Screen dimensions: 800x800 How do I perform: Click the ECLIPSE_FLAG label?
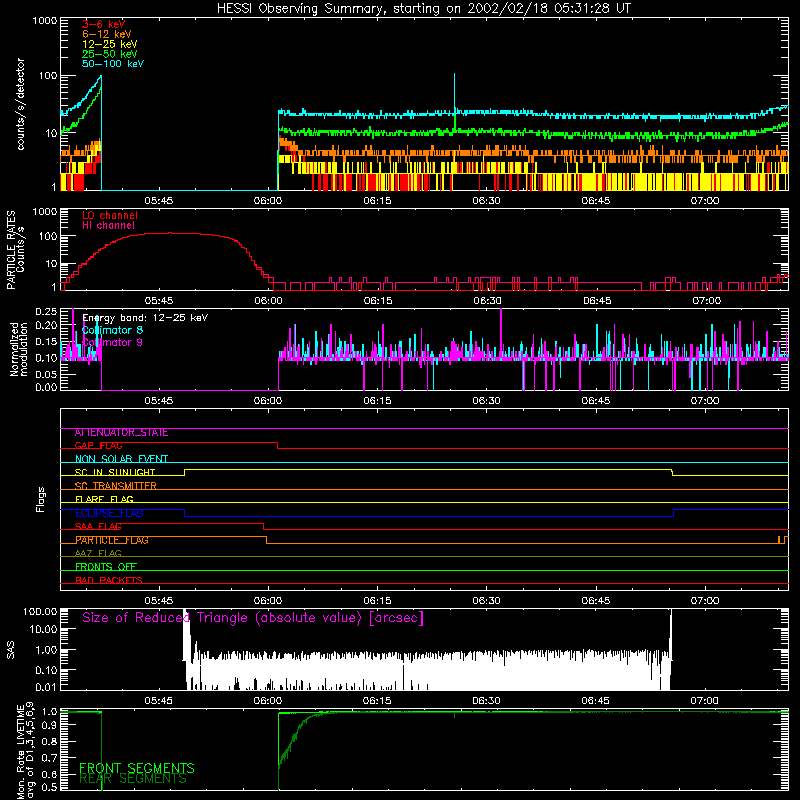[x=109, y=513]
